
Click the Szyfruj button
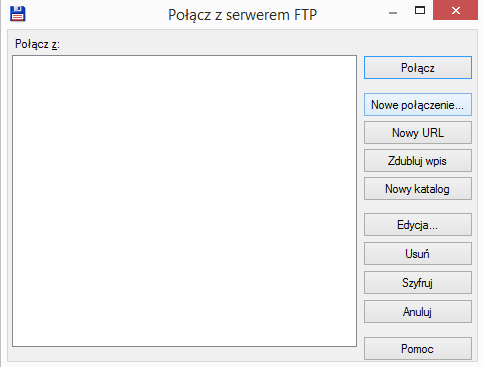(418, 283)
